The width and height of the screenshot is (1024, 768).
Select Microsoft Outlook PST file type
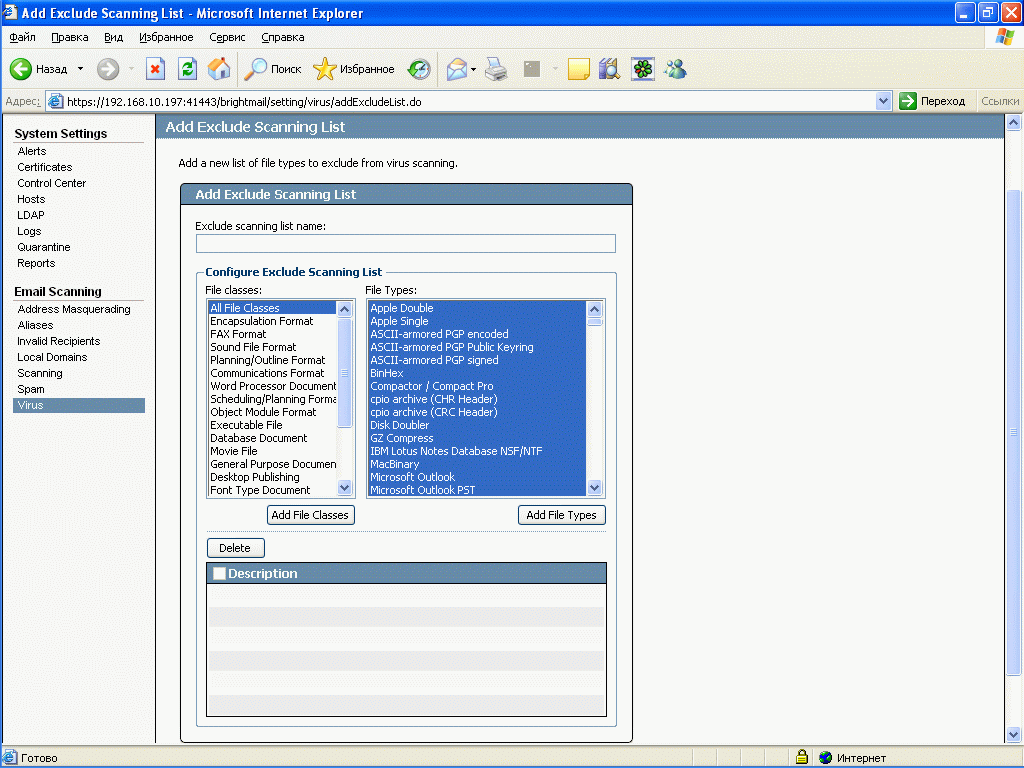[477, 490]
